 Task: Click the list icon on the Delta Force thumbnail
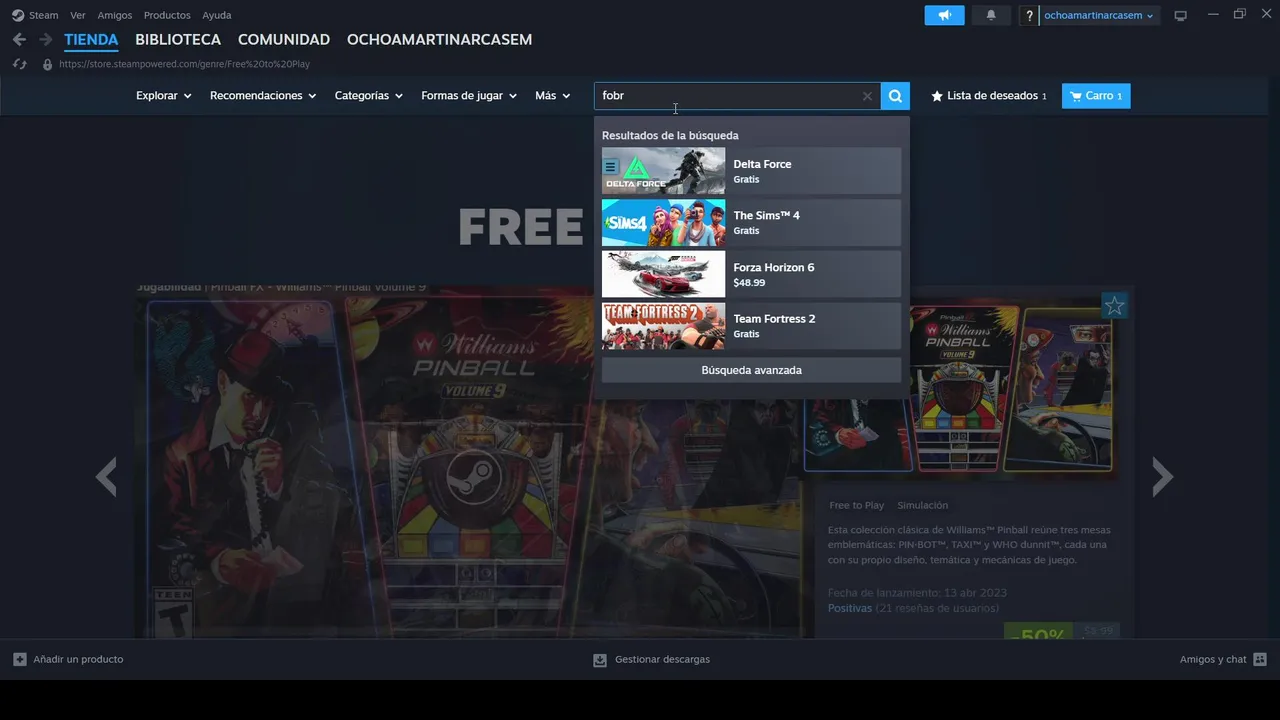tap(611, 167)
